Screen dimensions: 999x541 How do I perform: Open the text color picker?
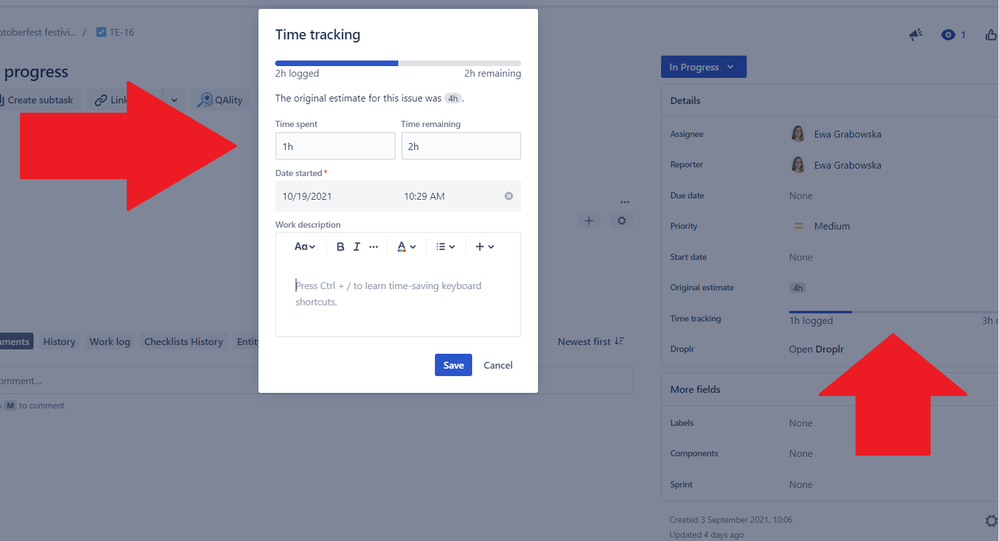(406, 247)
